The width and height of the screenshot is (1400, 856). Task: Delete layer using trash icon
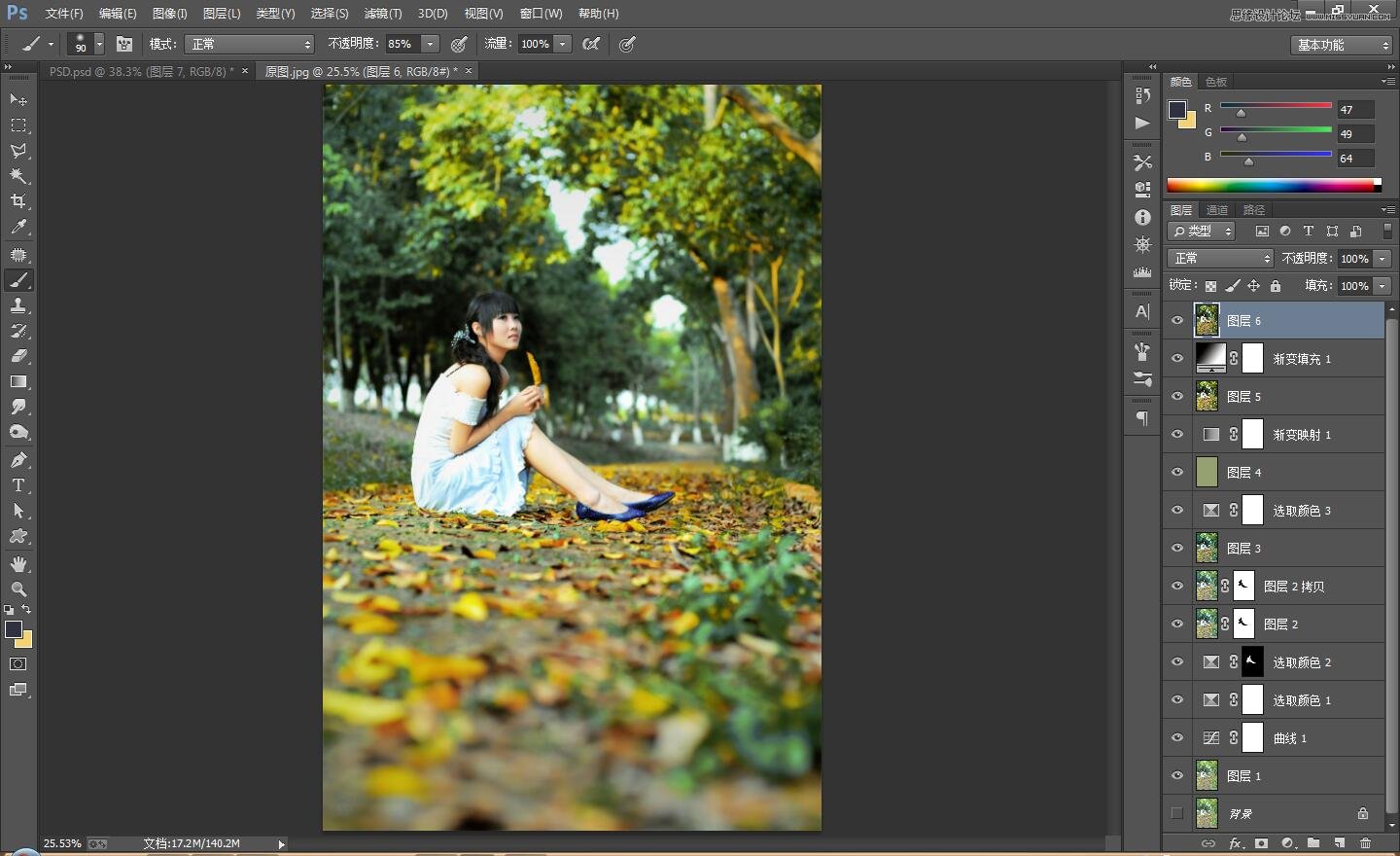pyautogui.click(x=1366, y=843)
